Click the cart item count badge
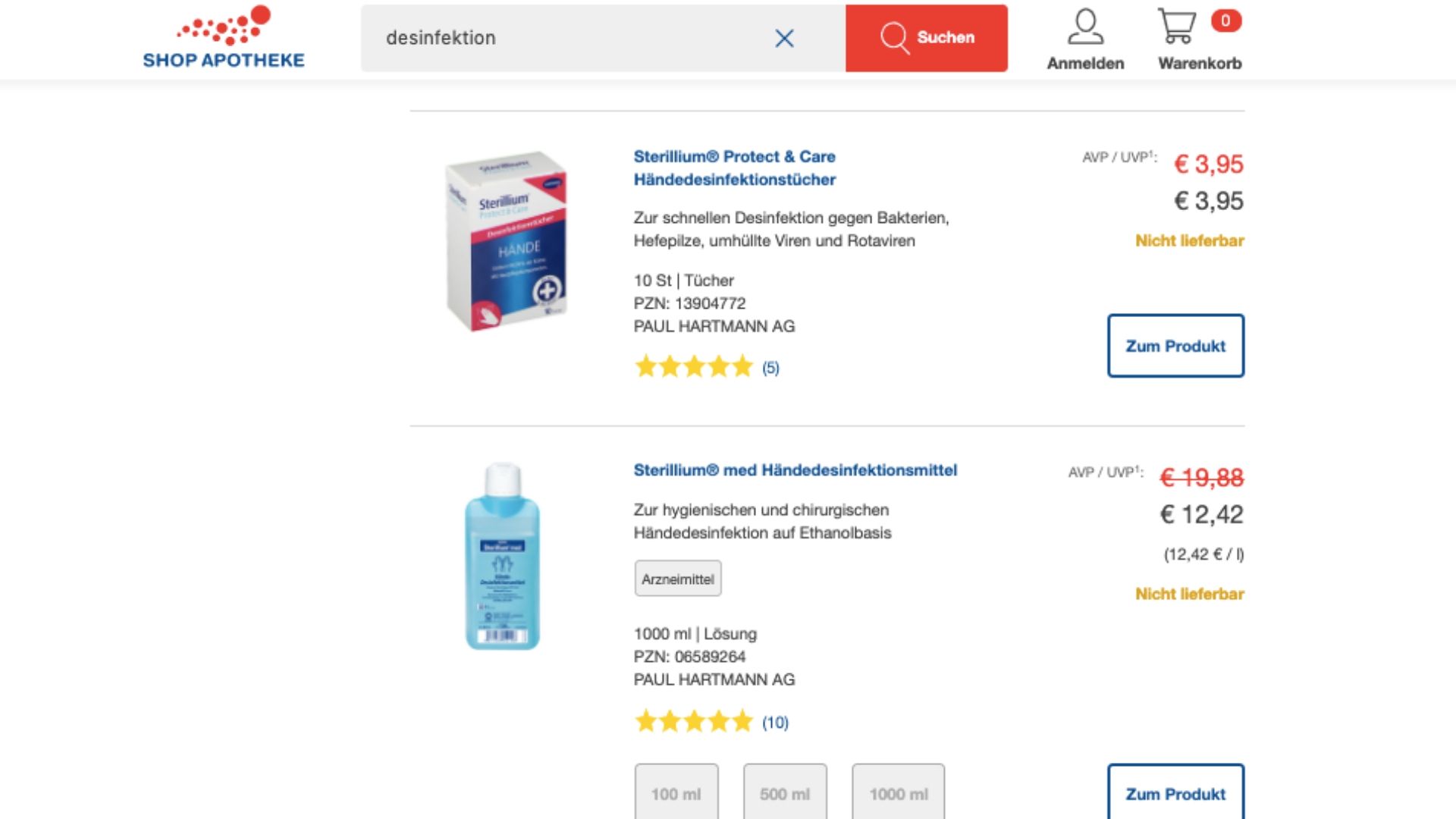1456x819 pixels. (1225, 20)
